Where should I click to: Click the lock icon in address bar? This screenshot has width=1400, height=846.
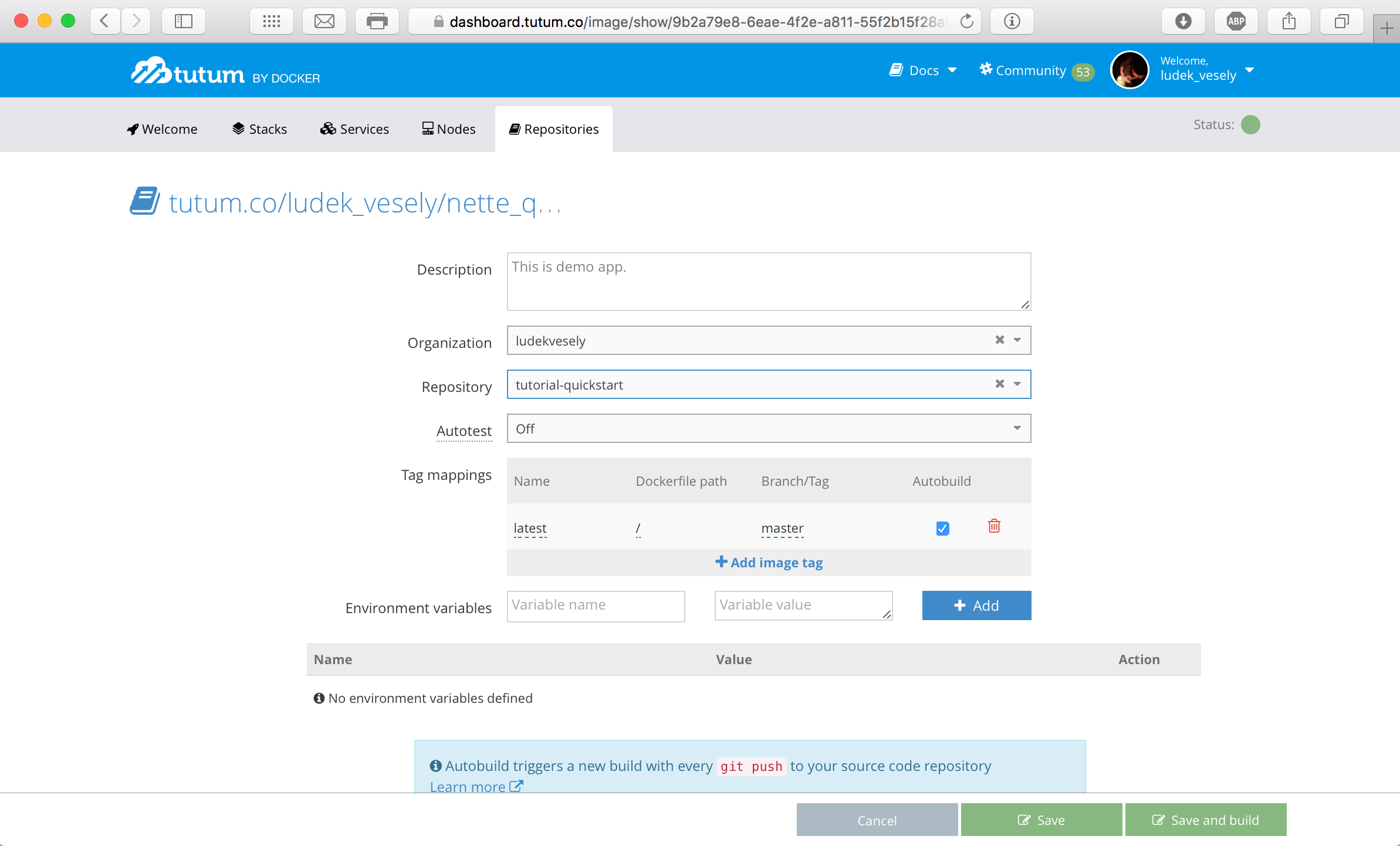click(x=438, y=22)
